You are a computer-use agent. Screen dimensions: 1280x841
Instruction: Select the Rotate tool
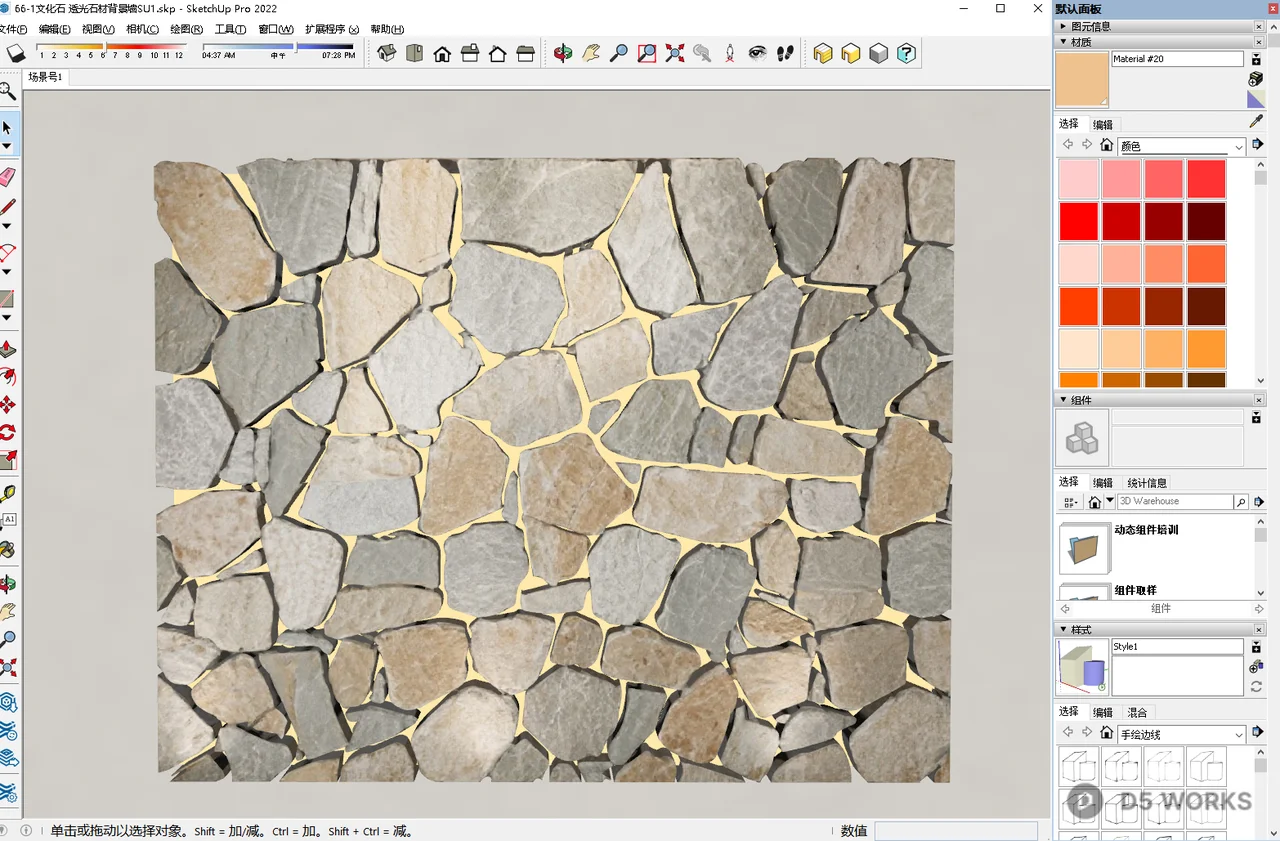click(7, 432)
